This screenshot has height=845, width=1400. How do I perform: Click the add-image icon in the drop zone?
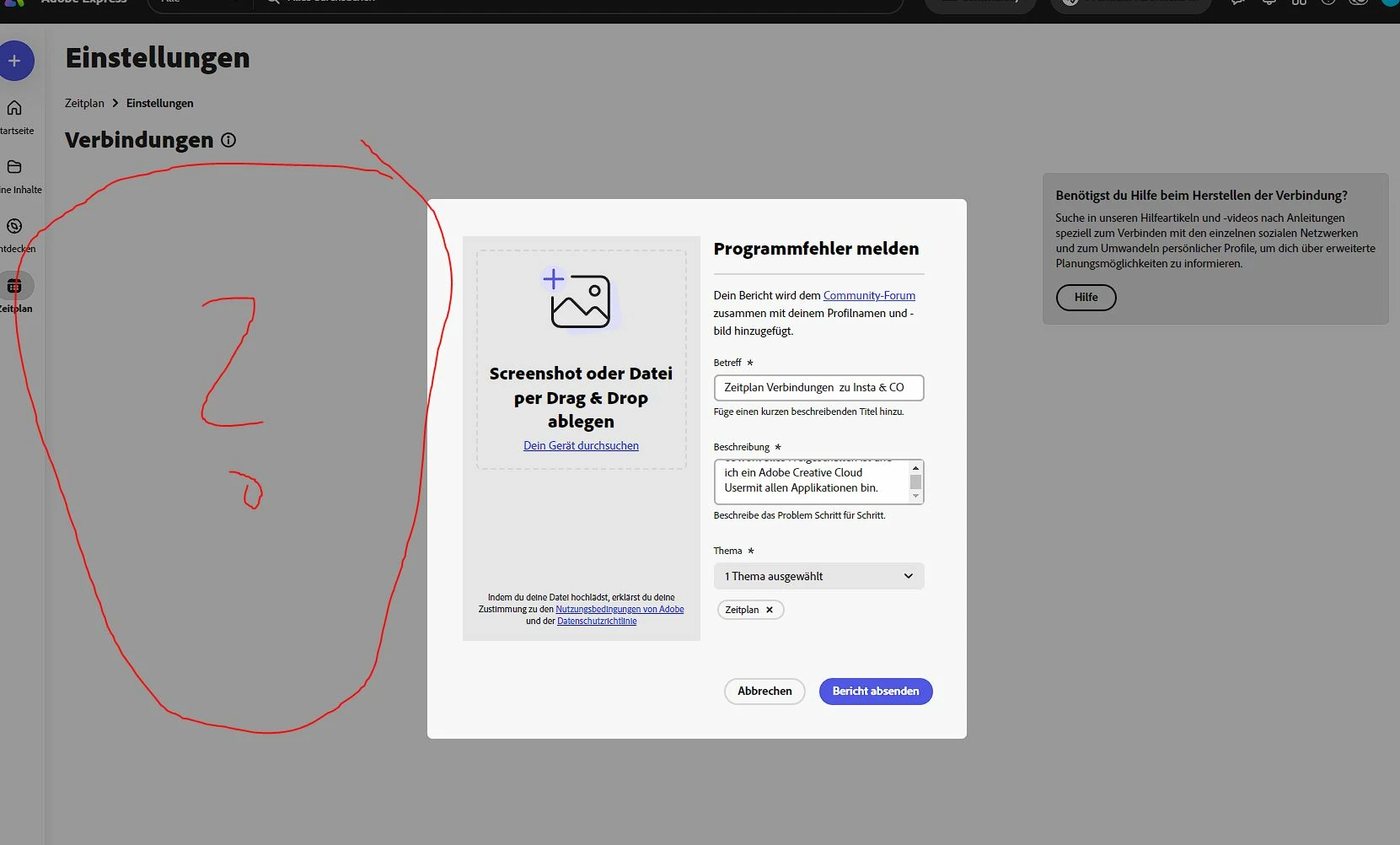click(580, 299)
